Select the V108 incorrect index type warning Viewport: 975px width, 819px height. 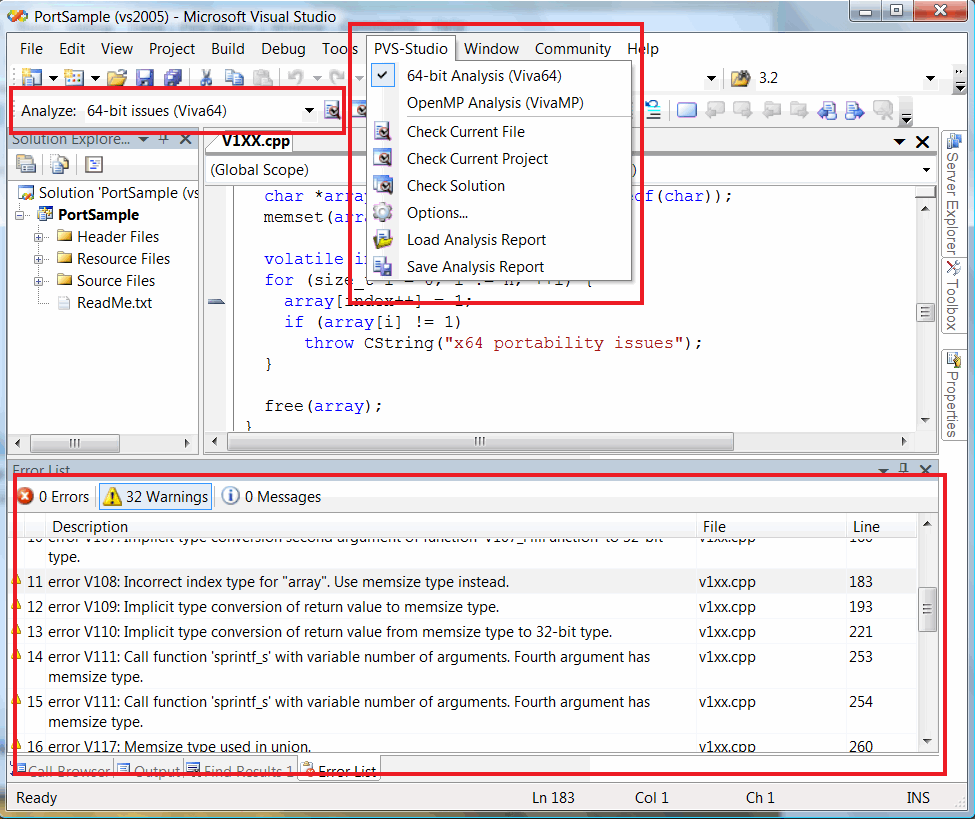tap(464, 581)
